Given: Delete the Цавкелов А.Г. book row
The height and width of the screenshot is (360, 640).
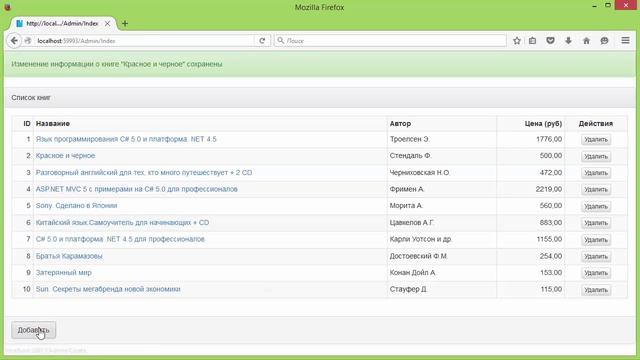Looking at the screenshot, I should coord(596,223).
